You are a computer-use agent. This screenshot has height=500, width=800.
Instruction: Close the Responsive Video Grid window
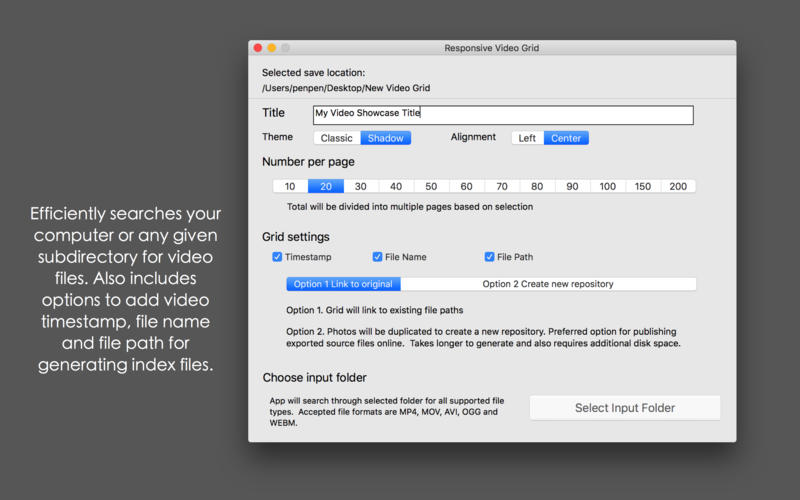258,48
